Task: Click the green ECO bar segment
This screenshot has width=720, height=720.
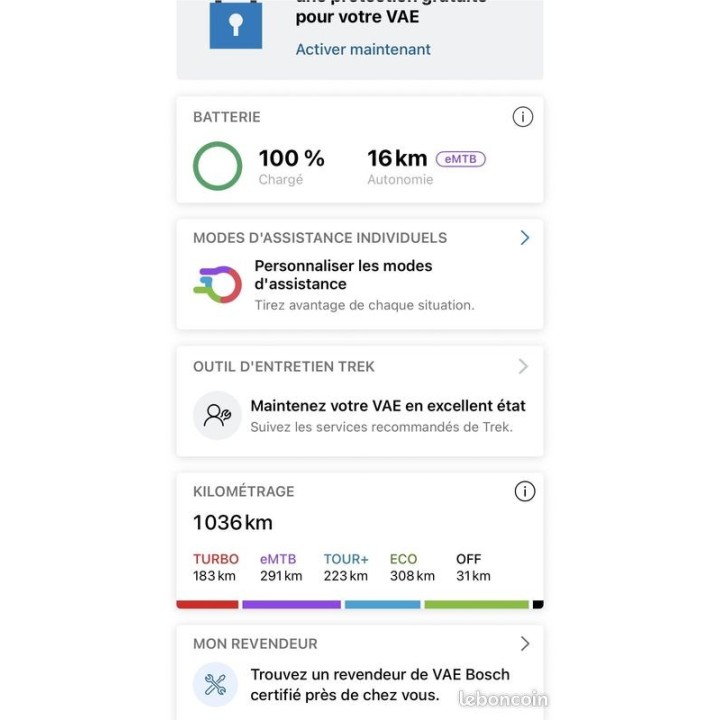Action: [x=476, y=604]
